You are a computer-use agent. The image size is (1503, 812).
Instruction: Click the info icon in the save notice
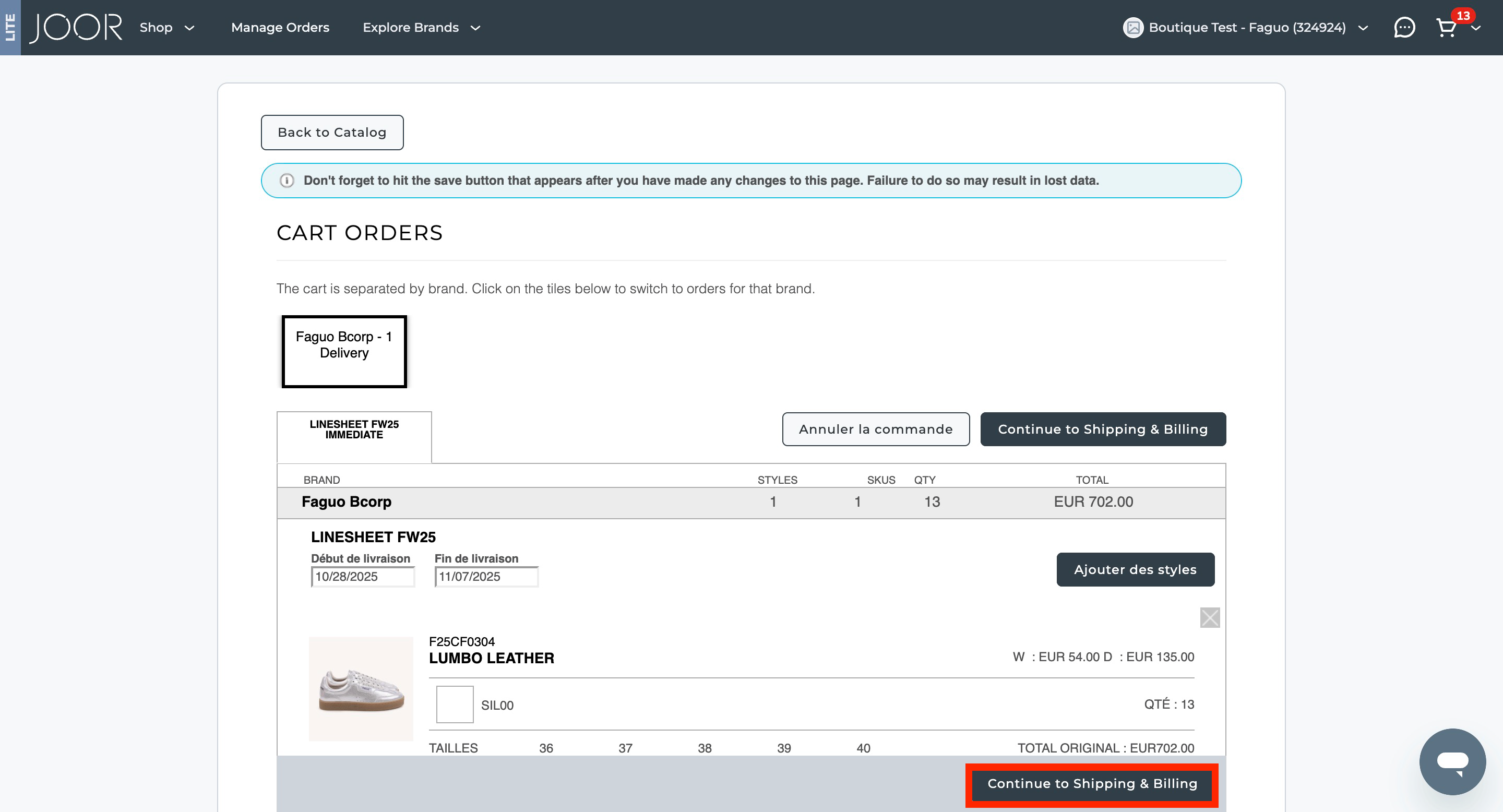click(x=287, y=181)
